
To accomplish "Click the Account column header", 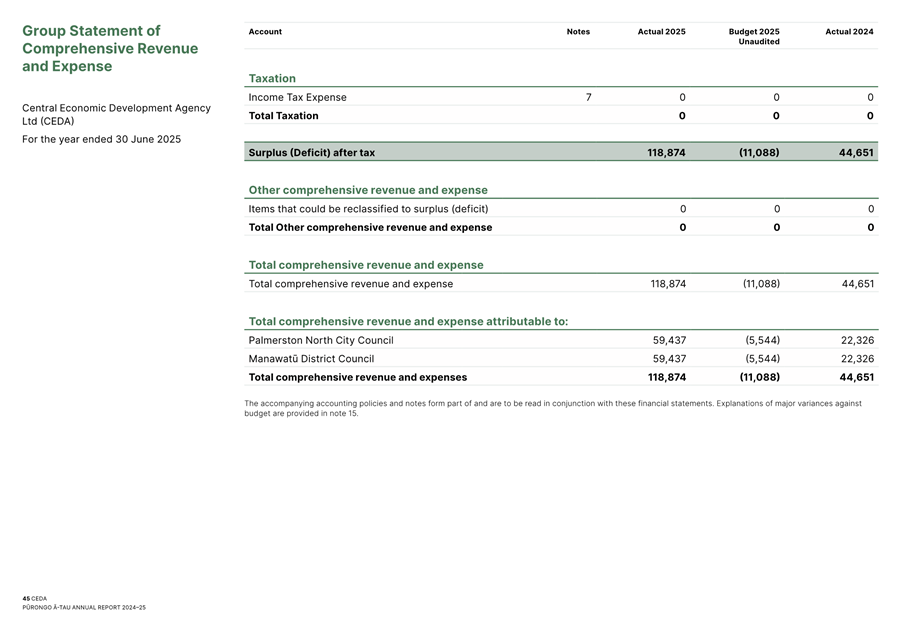I will [x=265, y=32].
